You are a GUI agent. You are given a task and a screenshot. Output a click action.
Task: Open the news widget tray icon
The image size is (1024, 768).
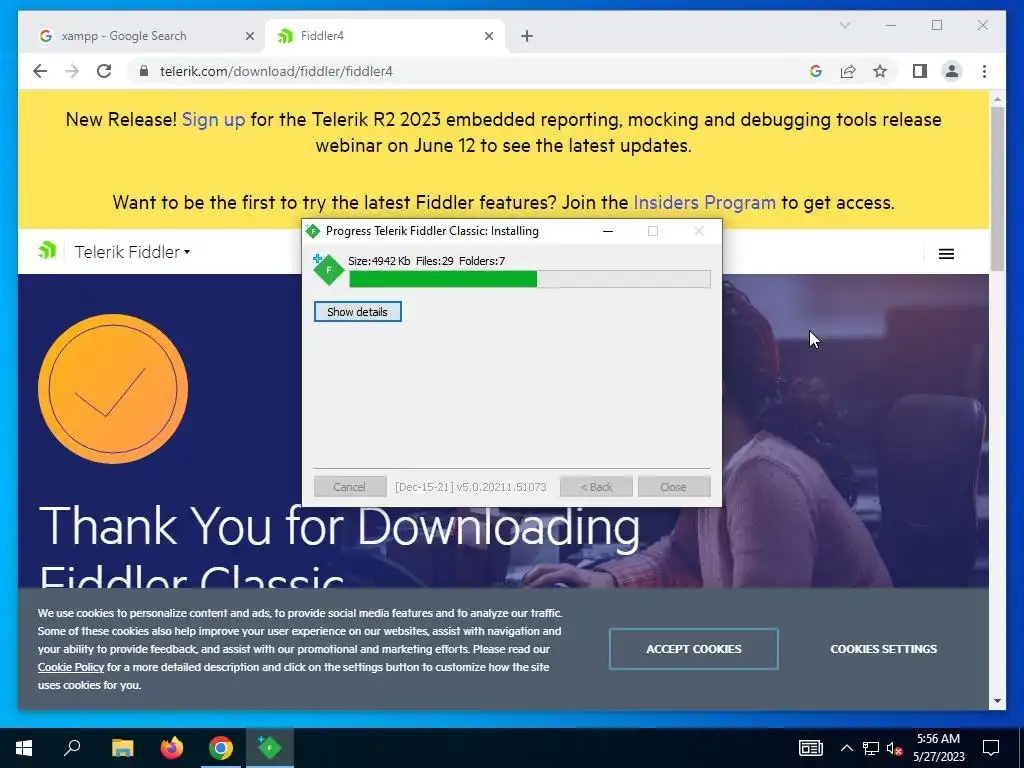(810, 748)
